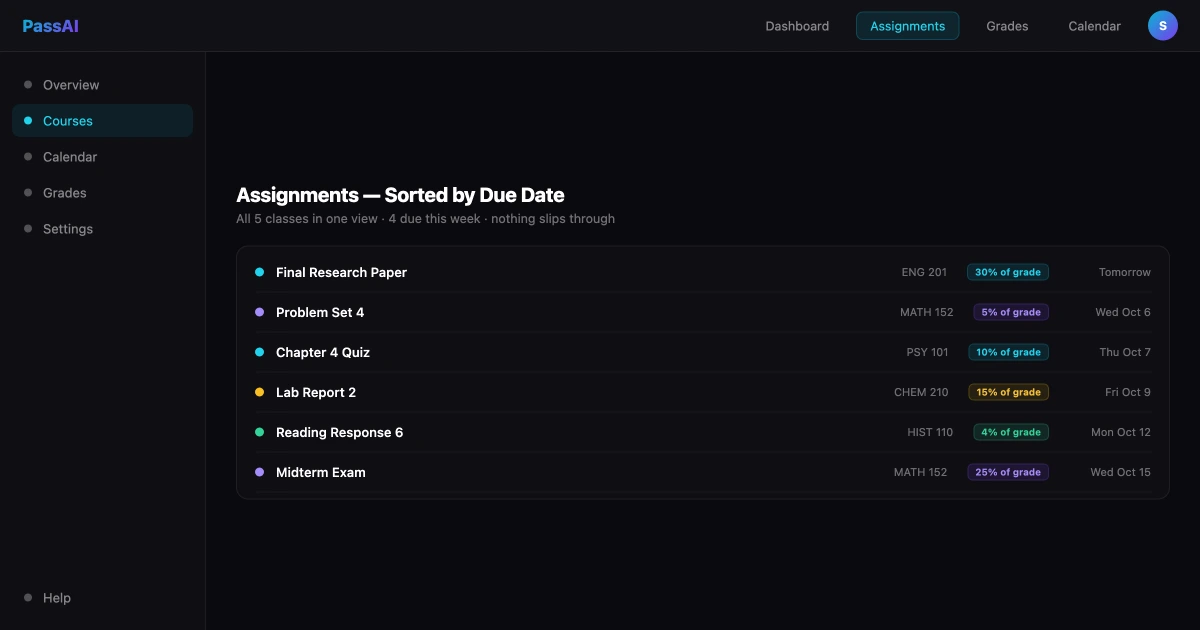Click yellow dot beside Lab Report 2
This screenshot has height=630, width=1200.
260,392
